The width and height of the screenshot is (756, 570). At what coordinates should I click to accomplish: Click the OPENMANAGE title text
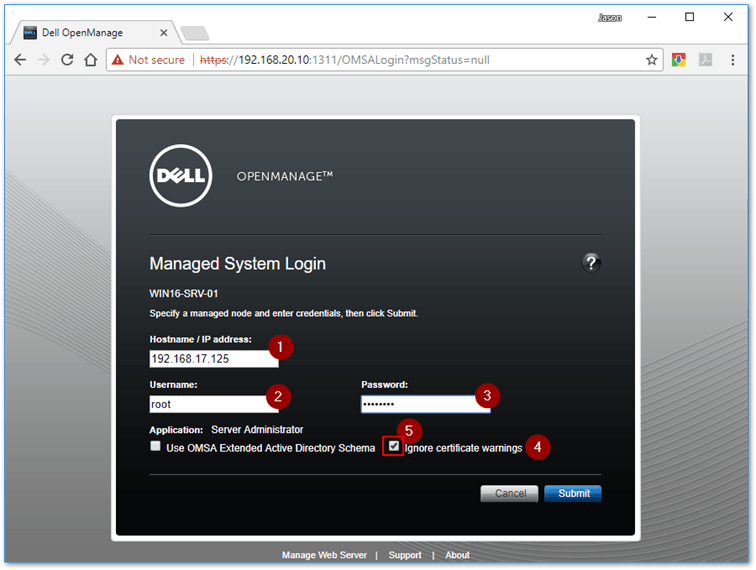pyautogui.click(x=284, y=176)
